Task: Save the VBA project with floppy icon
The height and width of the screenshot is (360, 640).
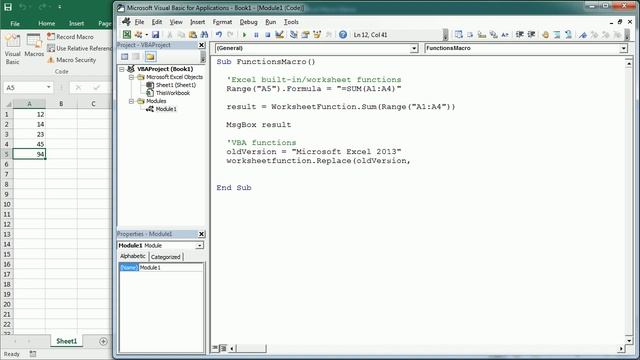Action: pyautogui.click(x=156, y=35)
